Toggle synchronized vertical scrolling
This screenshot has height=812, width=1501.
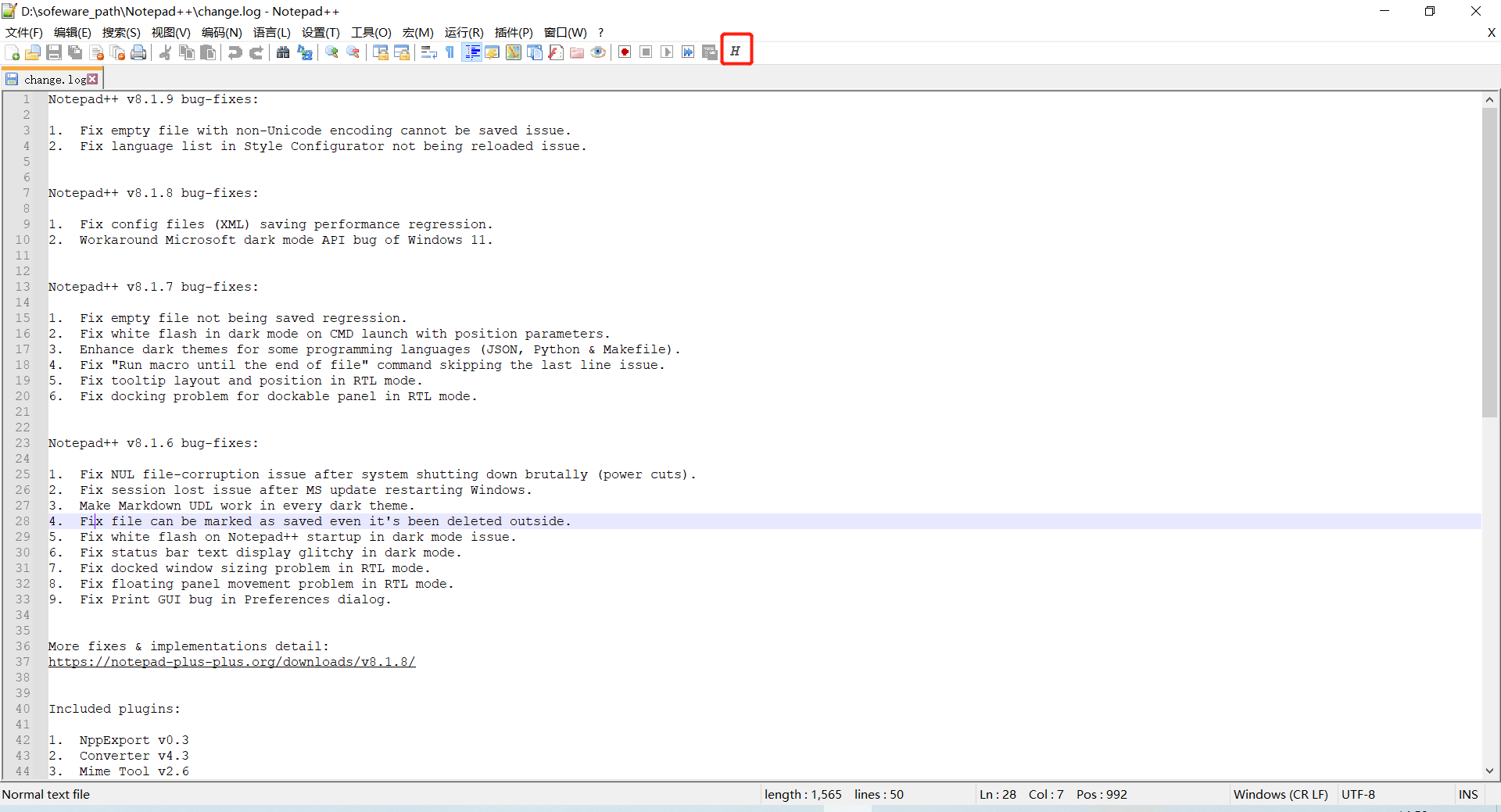click(x=381, y=52)
